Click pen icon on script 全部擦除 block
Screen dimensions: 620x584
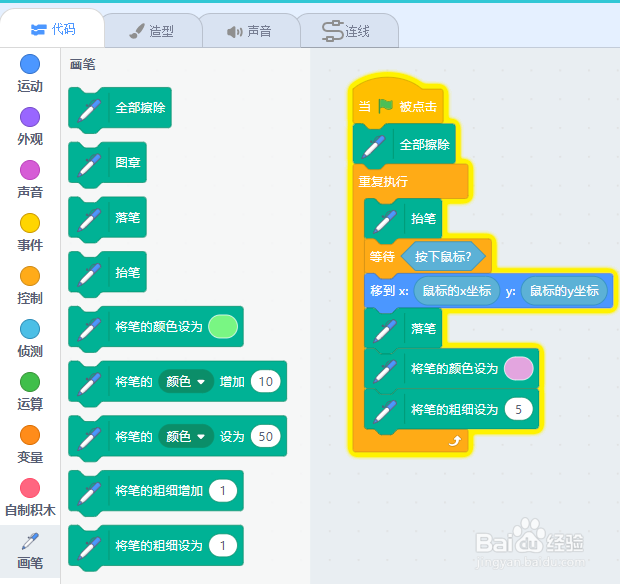pos(374,146)
